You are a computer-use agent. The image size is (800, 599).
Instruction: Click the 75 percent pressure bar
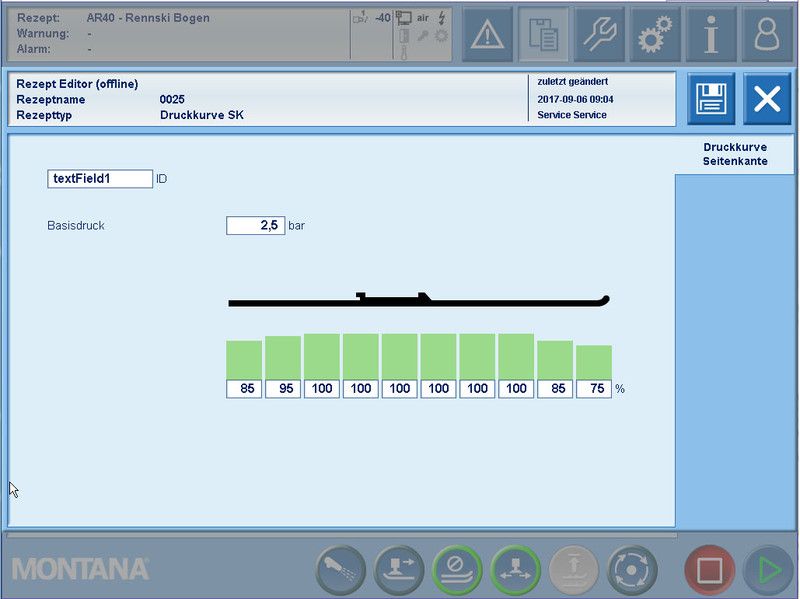click(x=594, y=362)
